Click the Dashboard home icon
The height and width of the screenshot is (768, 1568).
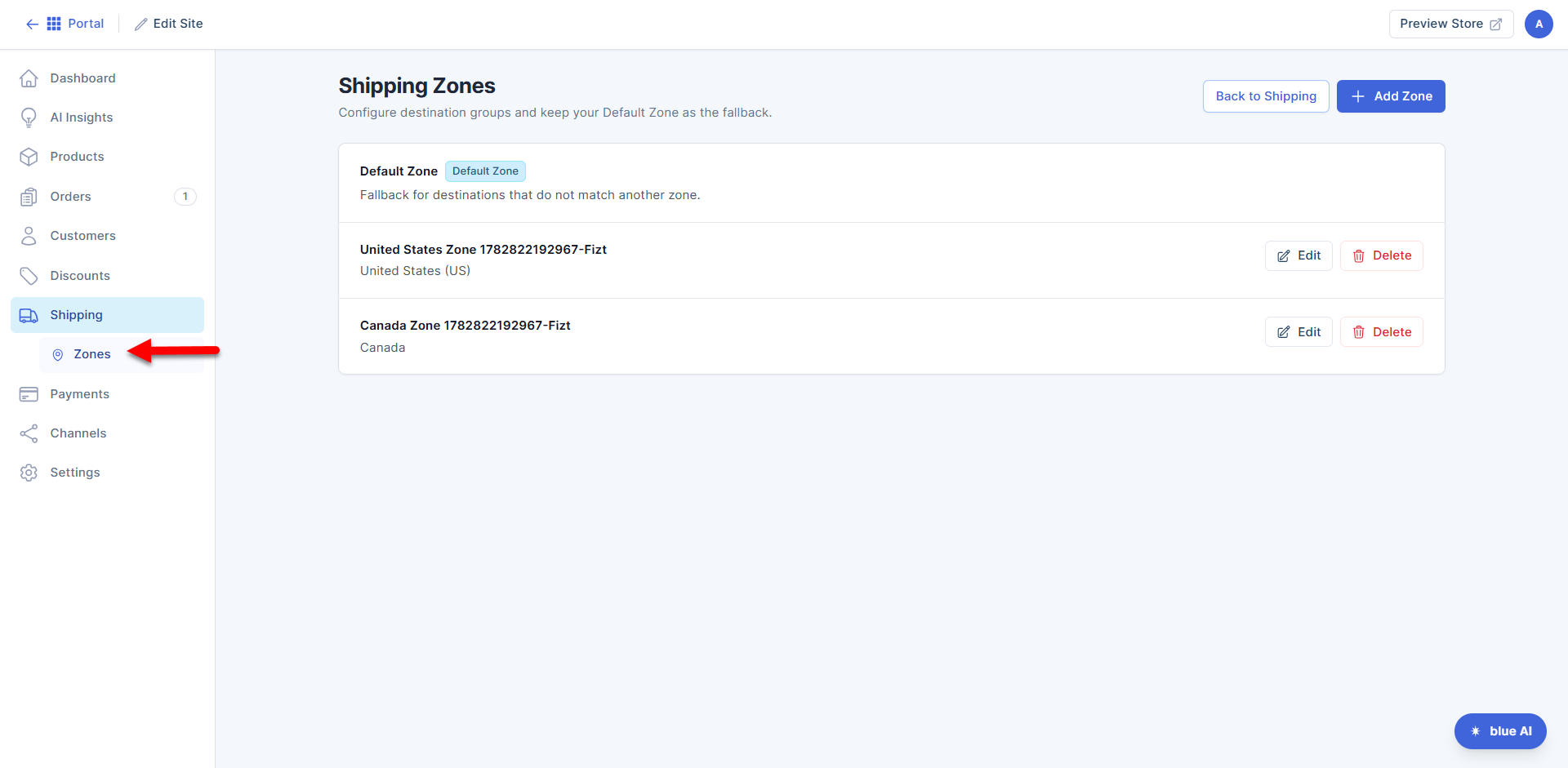click(29, 78)
